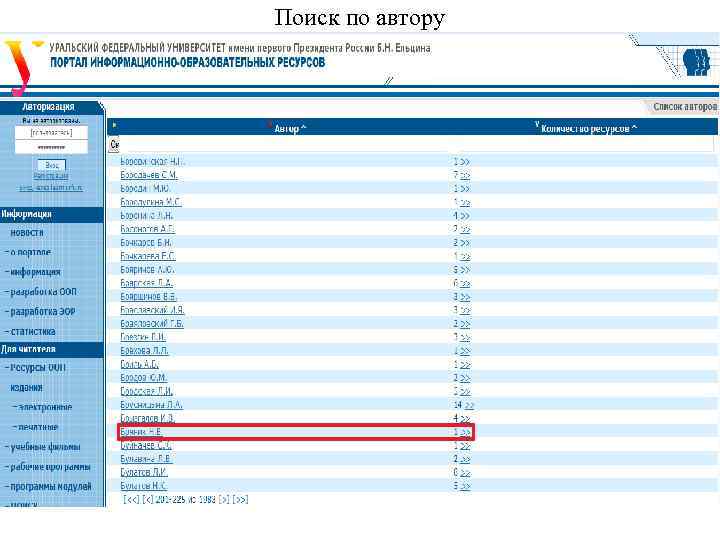Open программы модулей sidebar item
The height and width of the screenshot is (540, 720).
click(x=51, y=486)
